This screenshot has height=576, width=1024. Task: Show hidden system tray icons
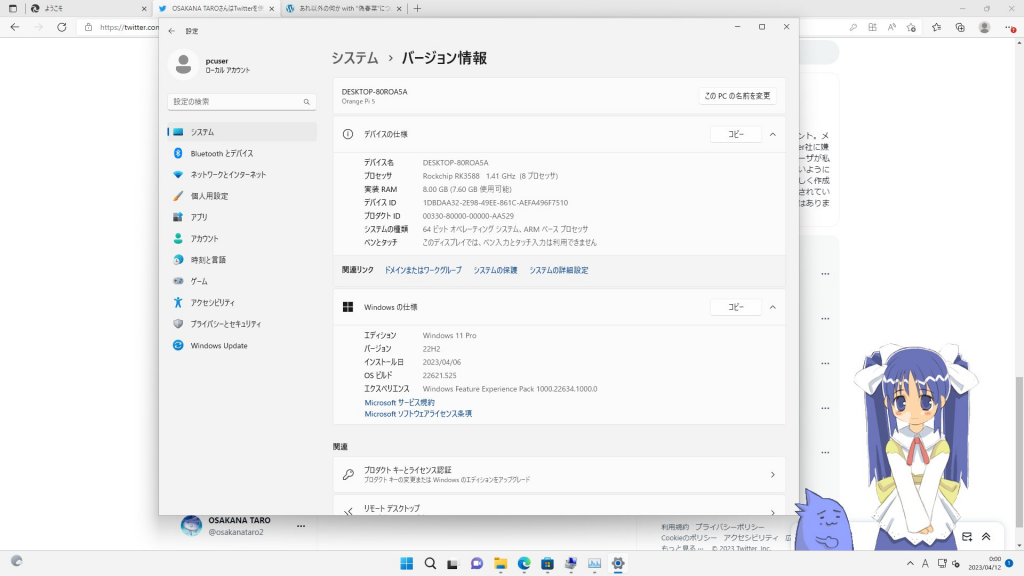[910, 564]
